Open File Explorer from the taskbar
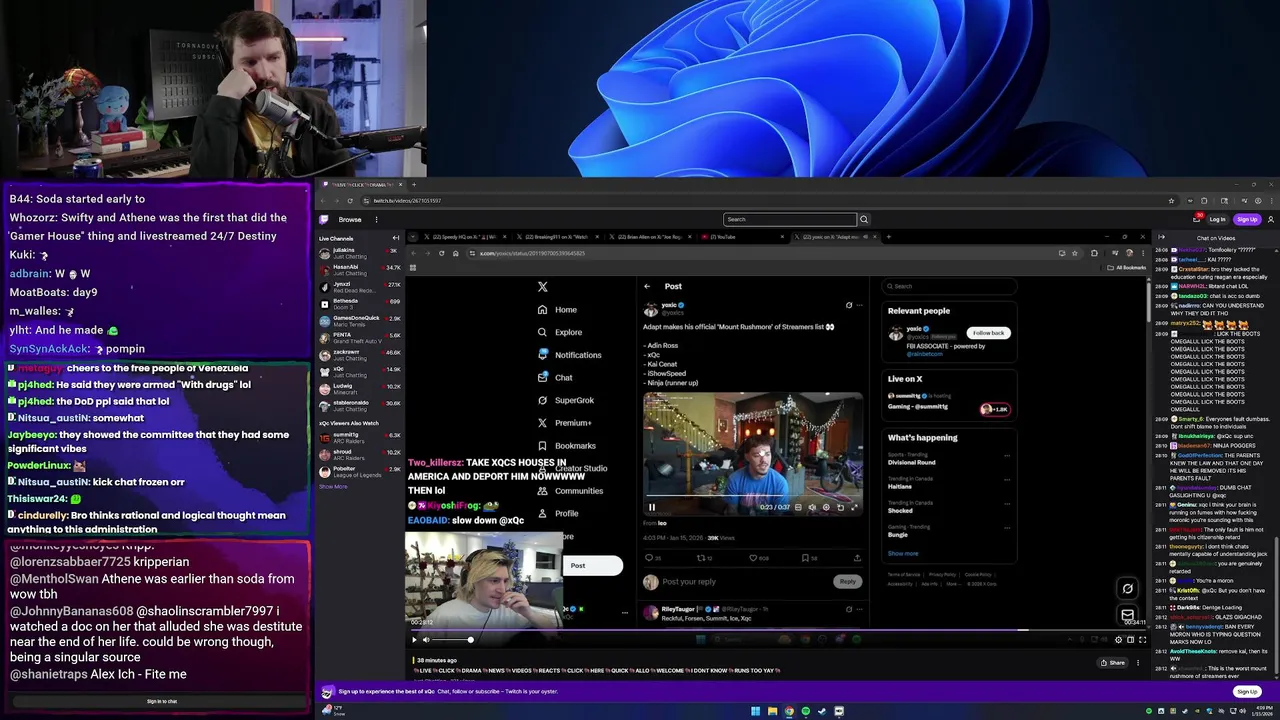 click(772, 711)
